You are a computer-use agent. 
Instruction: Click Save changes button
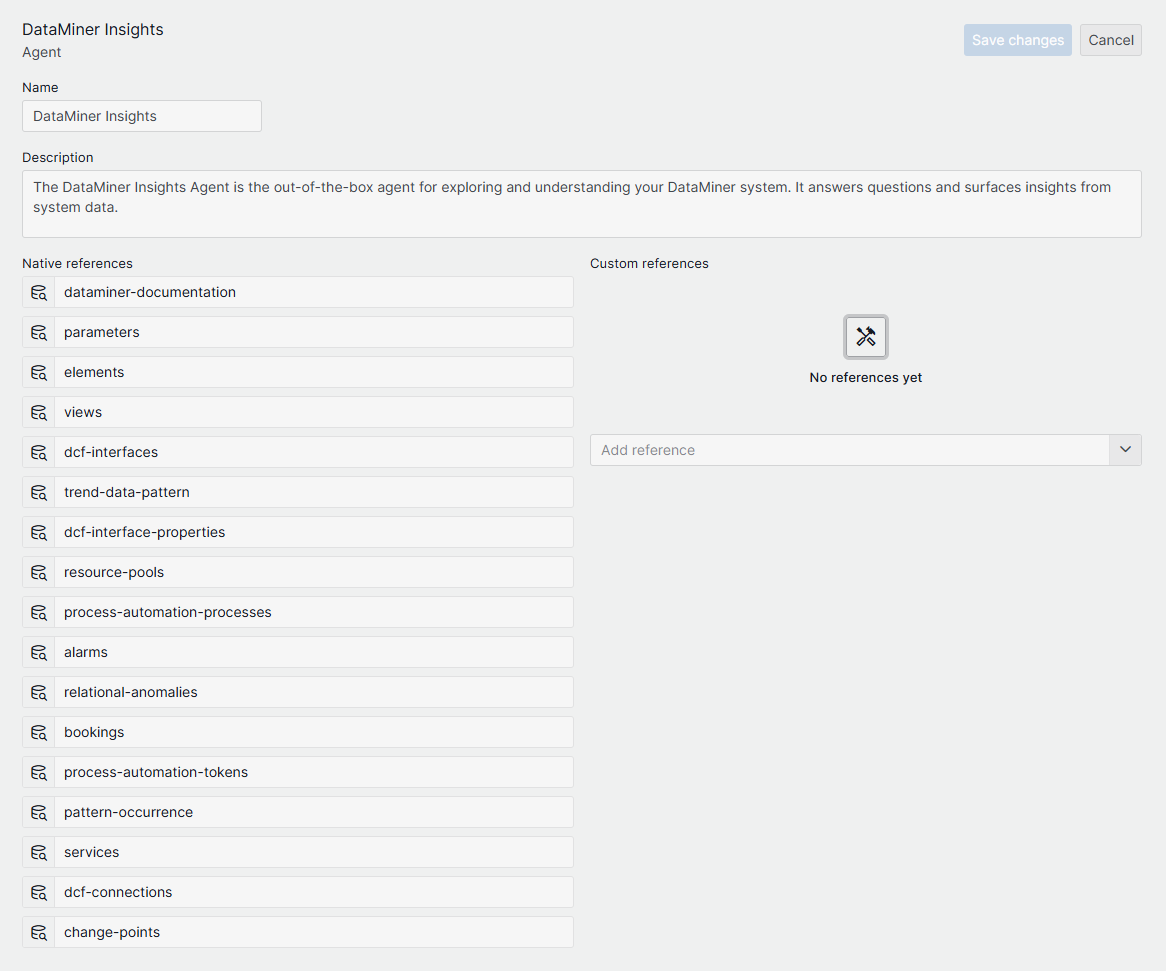coord(1017,40)
